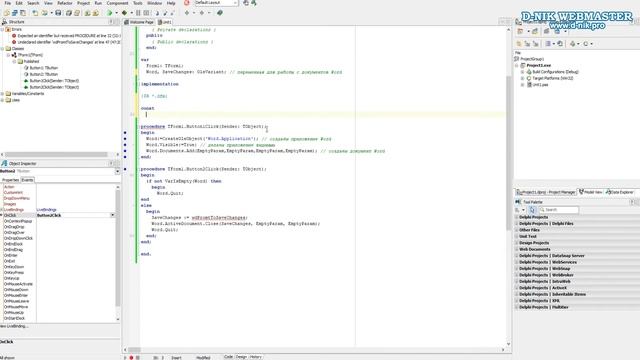This screenshot has height=360, width=640.
Task: Click the red error icon before 'Undeclared identifier'
Action: pyautogui.click(x=14, y=42)
